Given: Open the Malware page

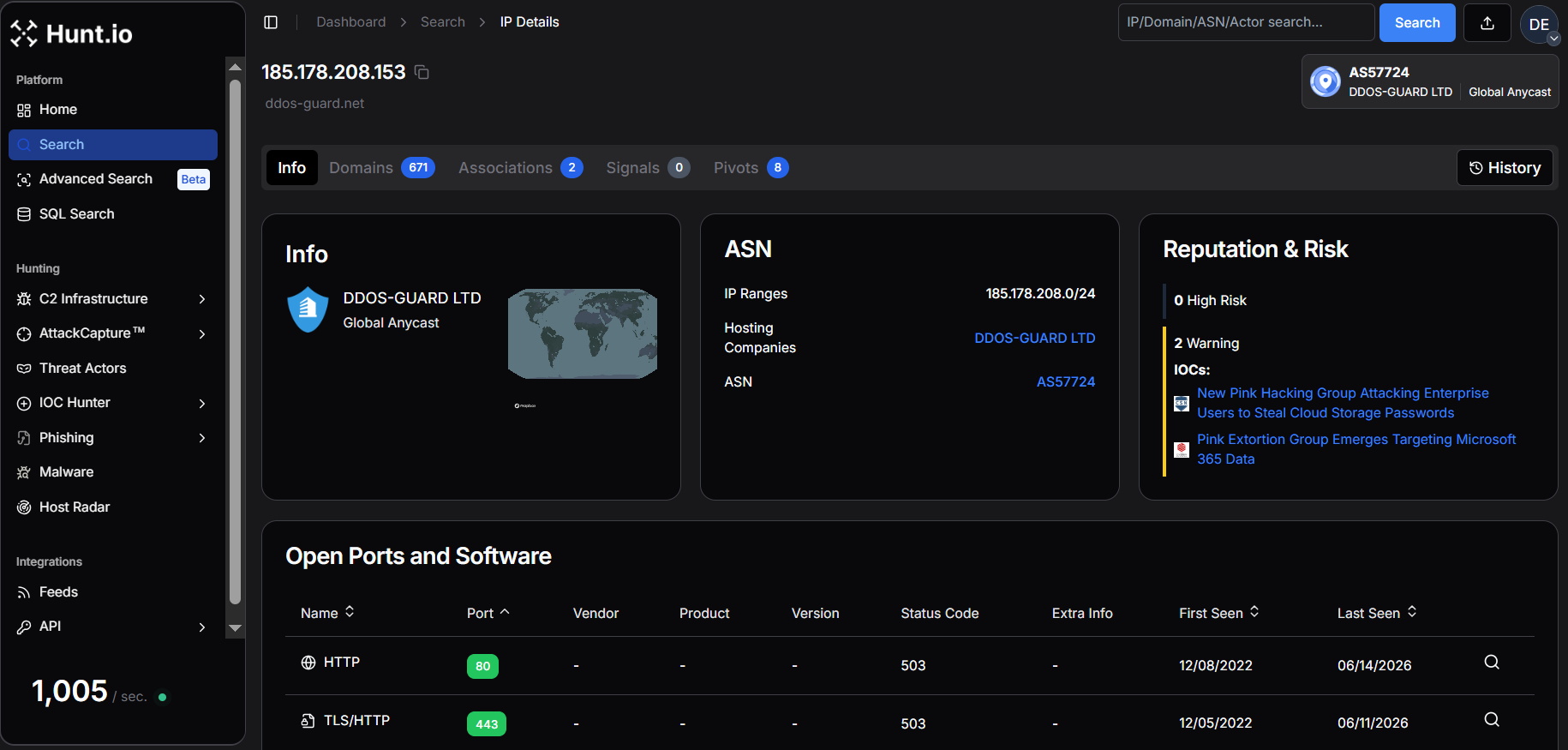Looking at the screenshot, I should tap(113, 472).
